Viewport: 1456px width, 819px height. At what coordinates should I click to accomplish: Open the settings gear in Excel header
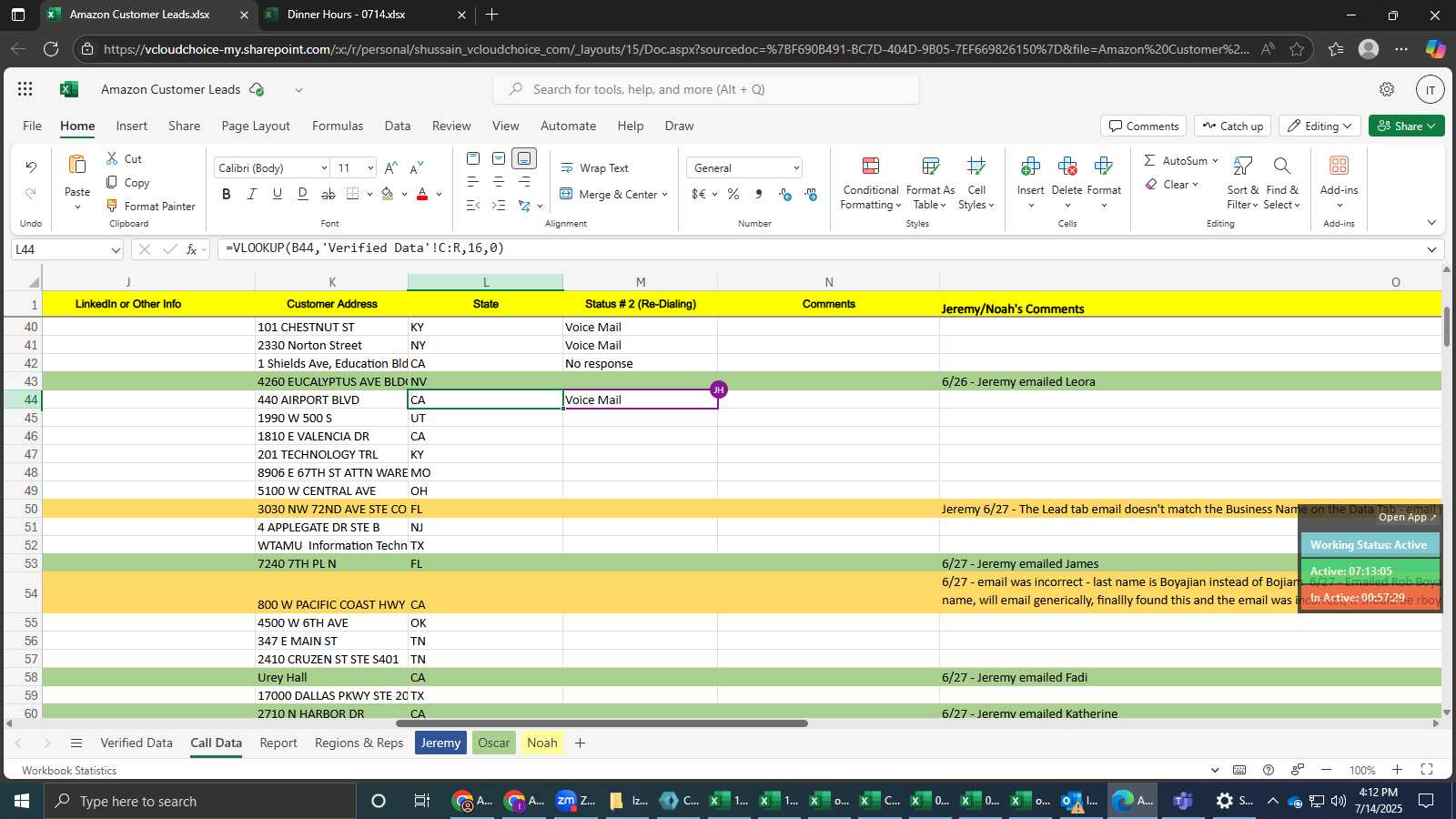tap(1387, 89)
